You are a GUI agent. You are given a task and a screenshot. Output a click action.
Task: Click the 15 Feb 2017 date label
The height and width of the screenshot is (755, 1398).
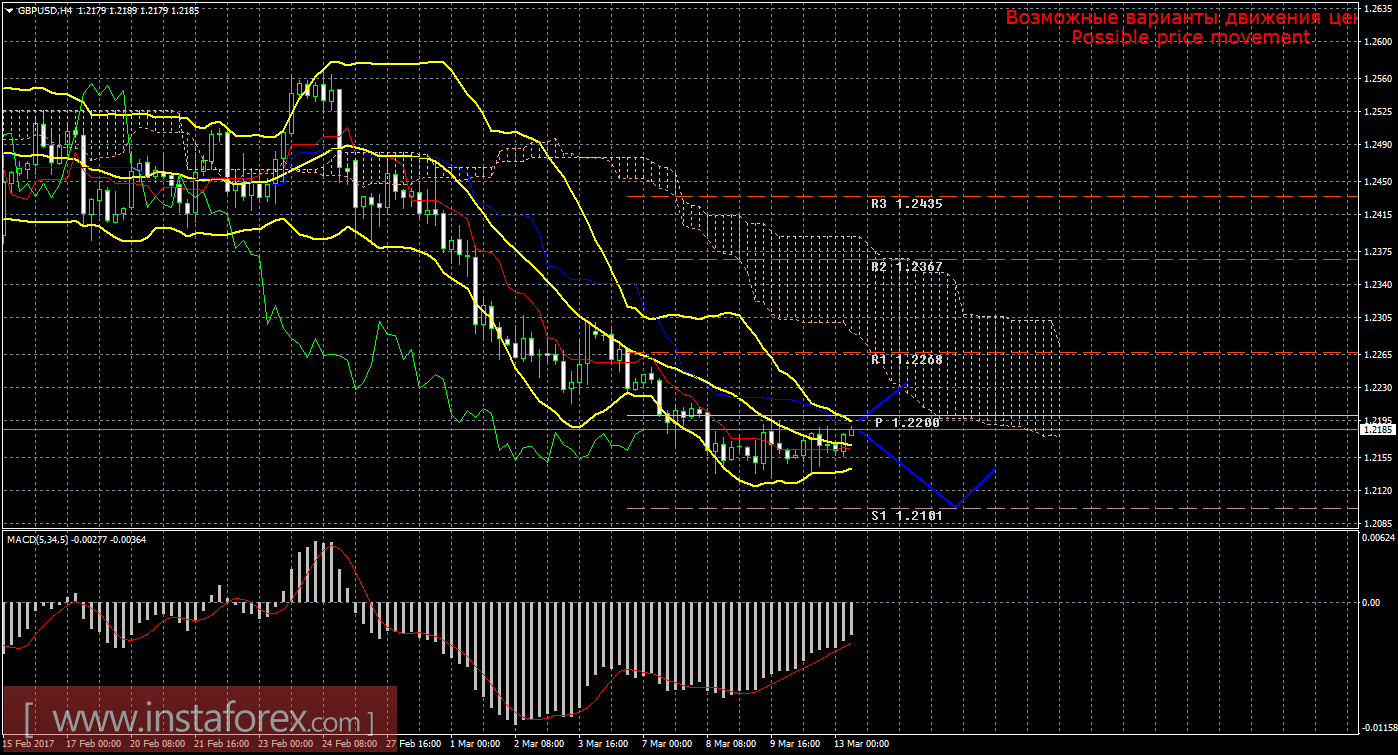click(x=30, y=745)
